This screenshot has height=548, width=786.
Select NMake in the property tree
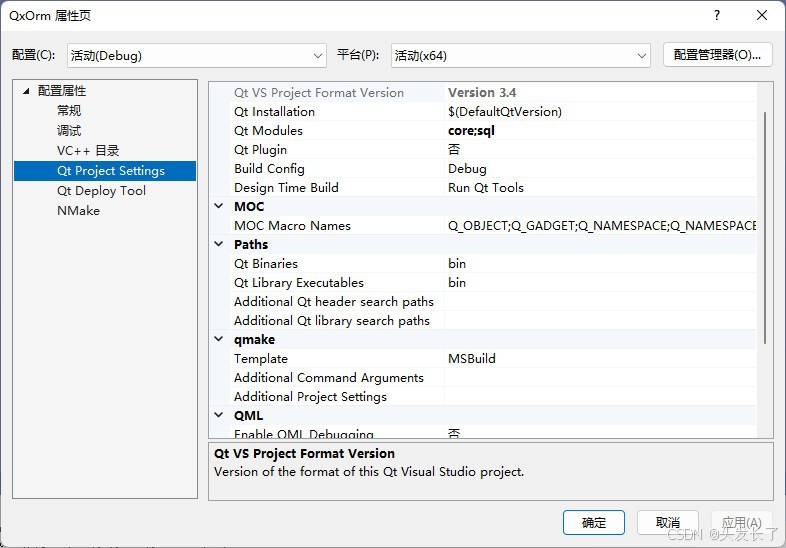point(78,211)
